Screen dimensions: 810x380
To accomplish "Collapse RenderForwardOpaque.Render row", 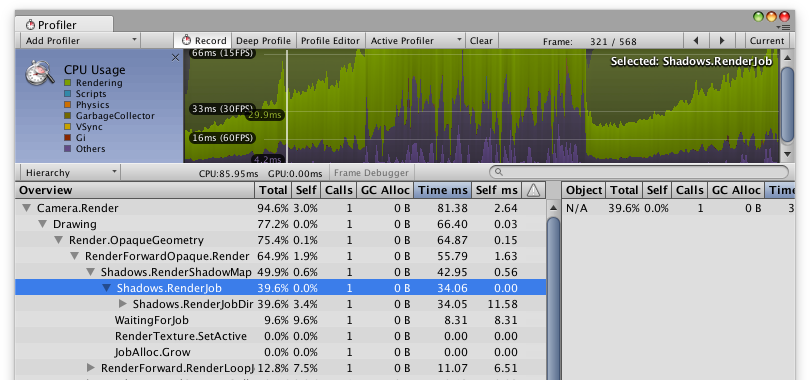I will point(74,256).
